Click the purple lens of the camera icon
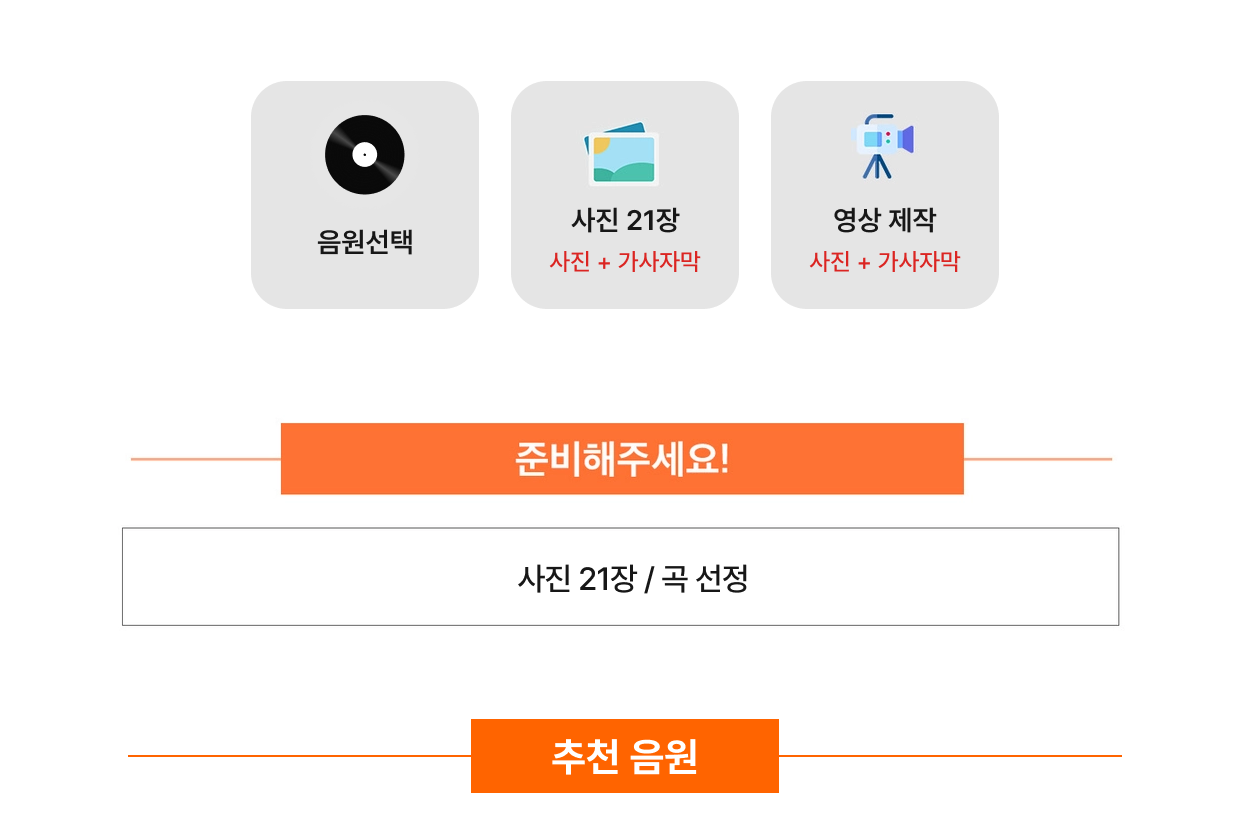Image resolution: width=1250 pixels, height=833 pixels. pos(906,139)
